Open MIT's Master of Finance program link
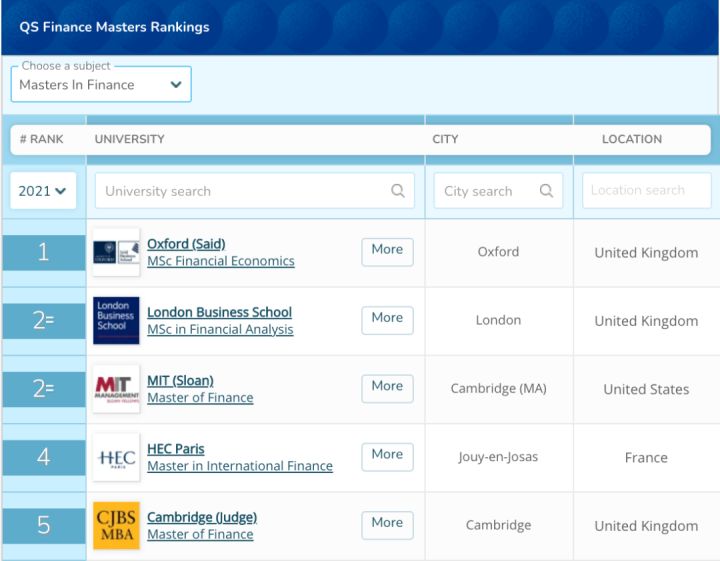Screen dimensions: 720x561 200,398
